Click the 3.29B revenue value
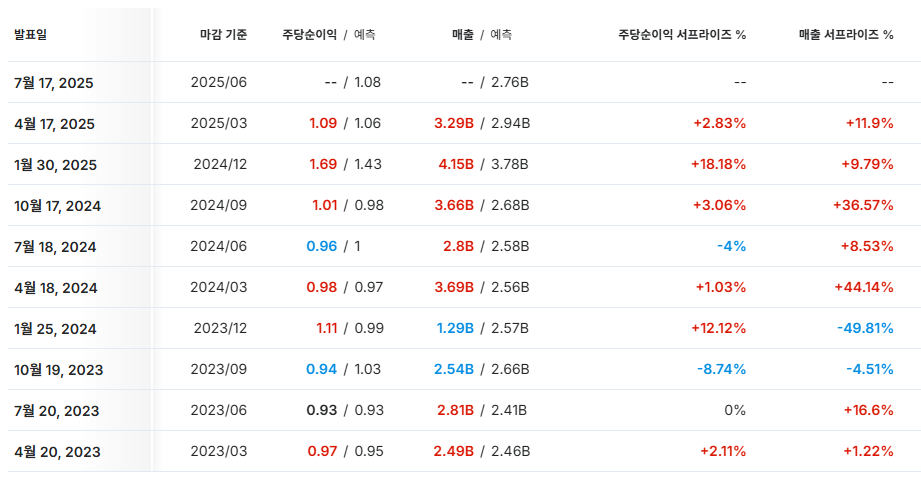Screen dimensions: 921x478 pyautogui.click(x=454, y=123)
